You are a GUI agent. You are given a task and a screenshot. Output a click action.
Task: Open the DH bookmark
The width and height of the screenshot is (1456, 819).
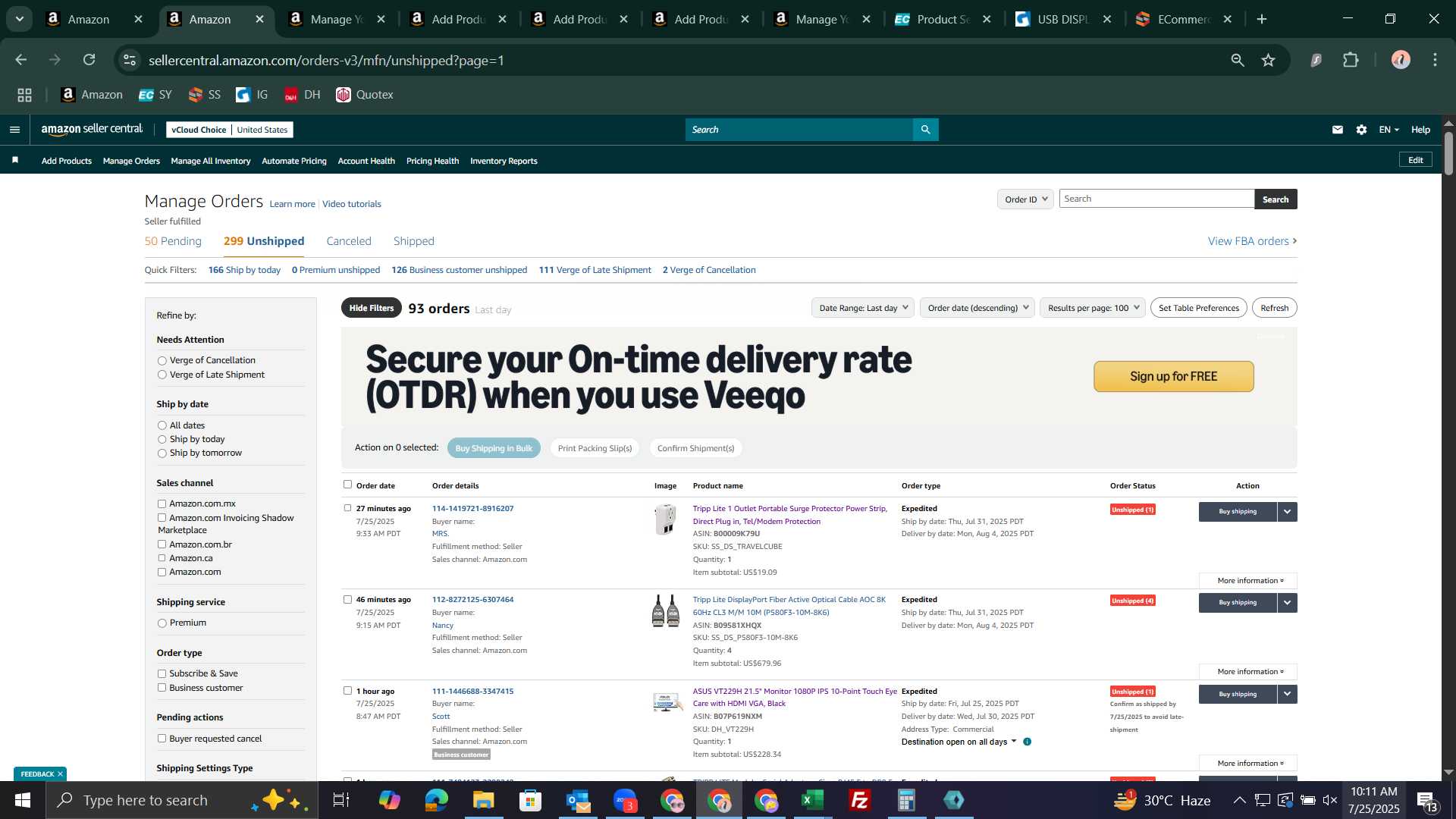tap(303, 95)
